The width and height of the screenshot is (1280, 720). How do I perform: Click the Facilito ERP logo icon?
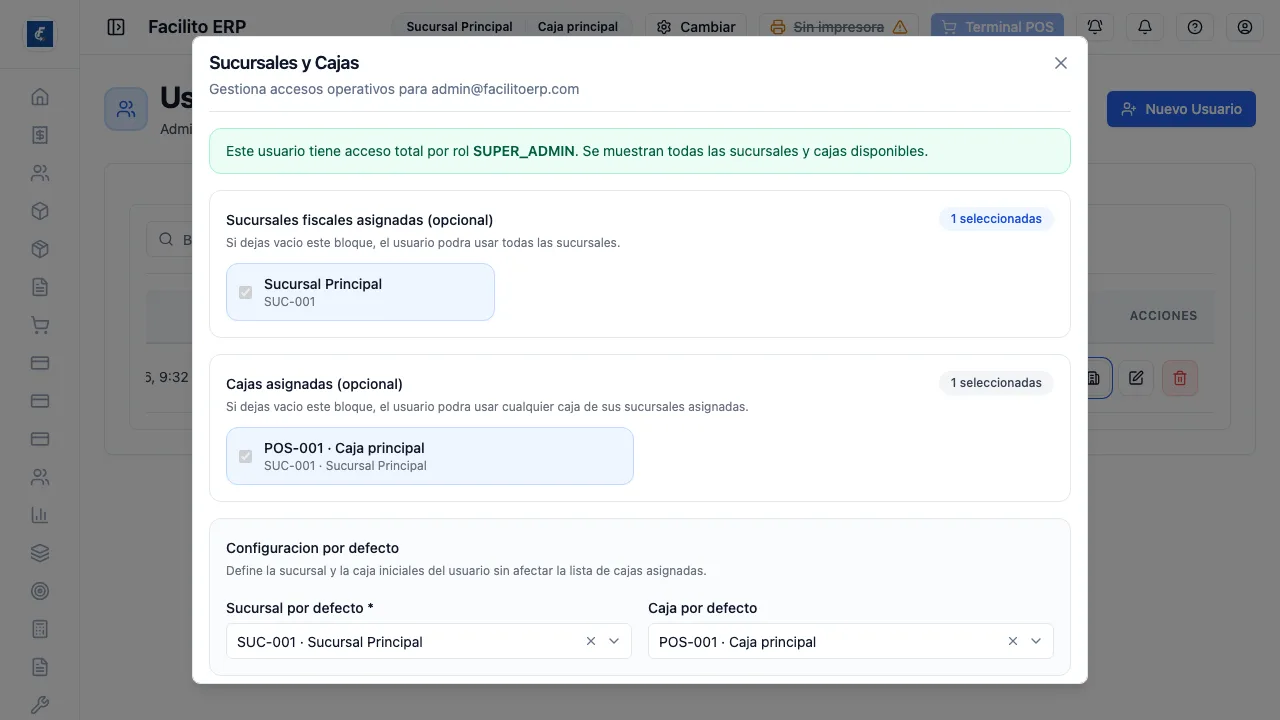click(40, 34)
